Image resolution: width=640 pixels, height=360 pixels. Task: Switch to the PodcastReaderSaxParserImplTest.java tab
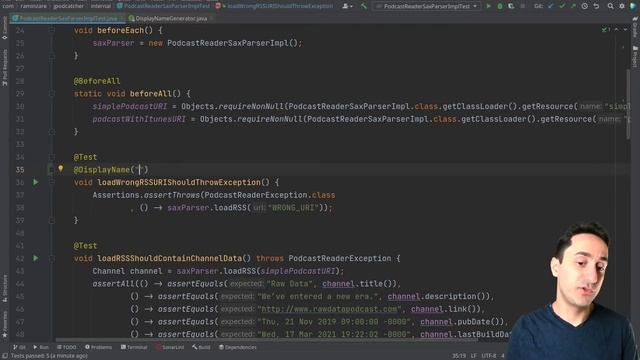click(x=68, y=18)
